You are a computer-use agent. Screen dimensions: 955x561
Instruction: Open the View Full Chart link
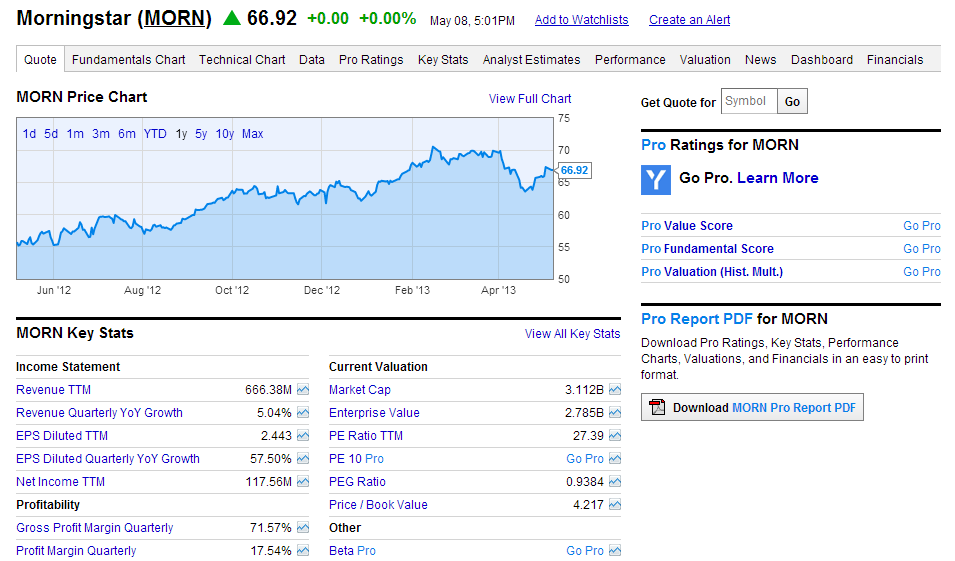tap(530, 99)
